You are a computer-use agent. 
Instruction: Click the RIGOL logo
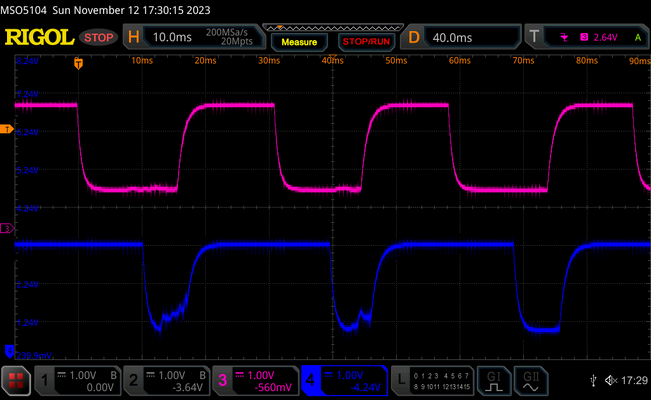point(39,37)
